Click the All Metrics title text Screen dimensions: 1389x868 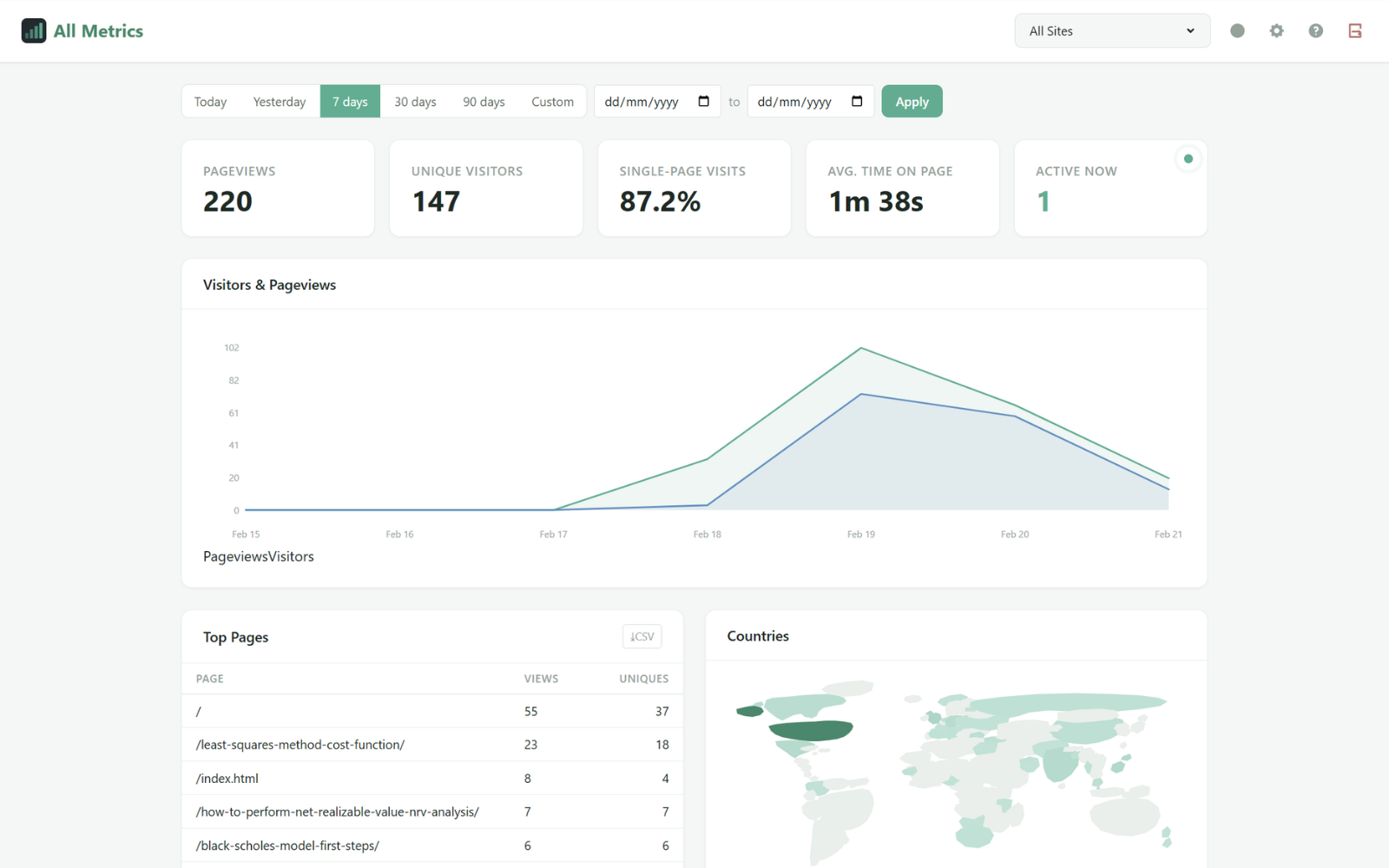tap(98, 31)
